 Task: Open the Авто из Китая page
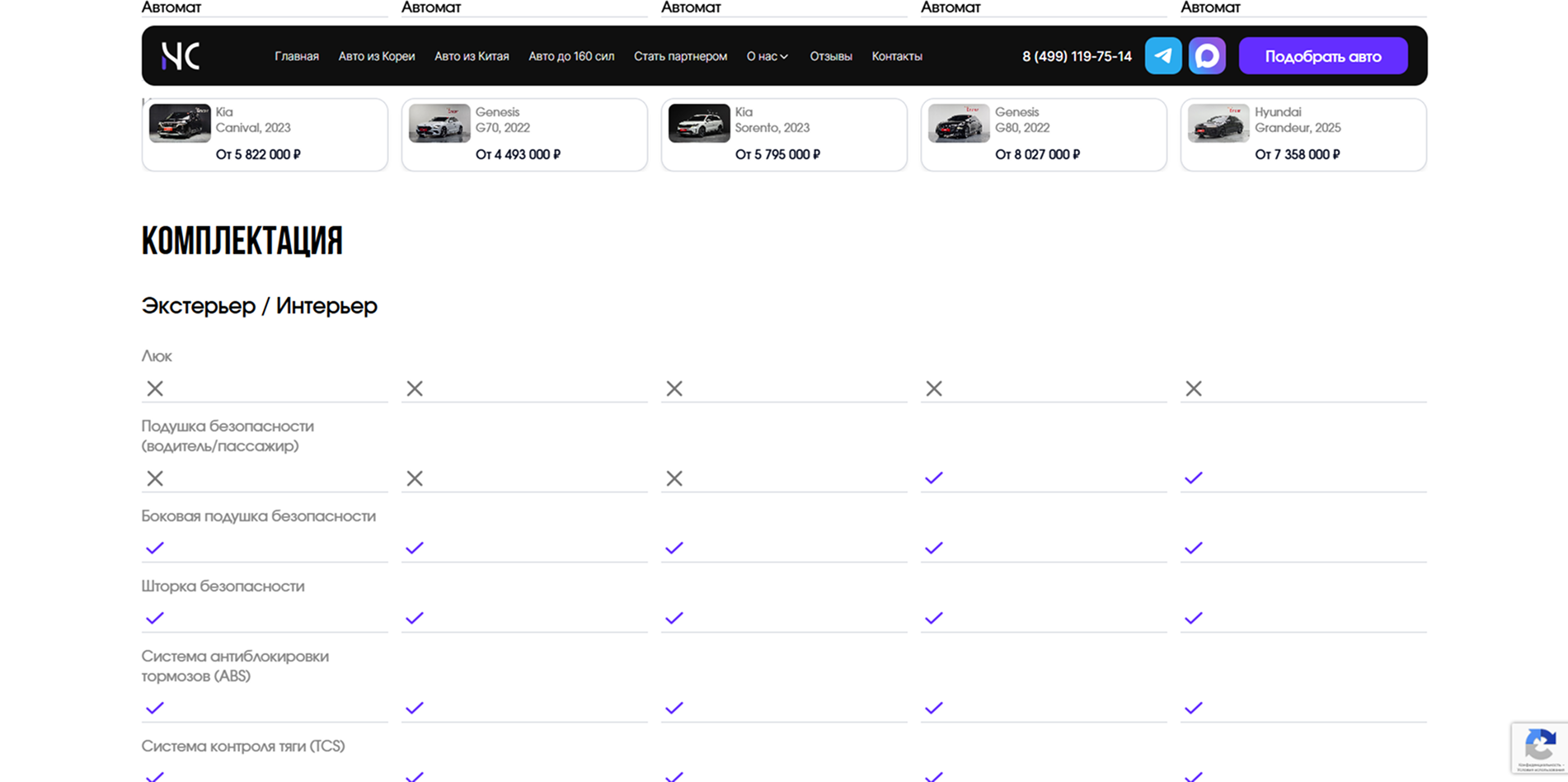(x=472, y=56)
